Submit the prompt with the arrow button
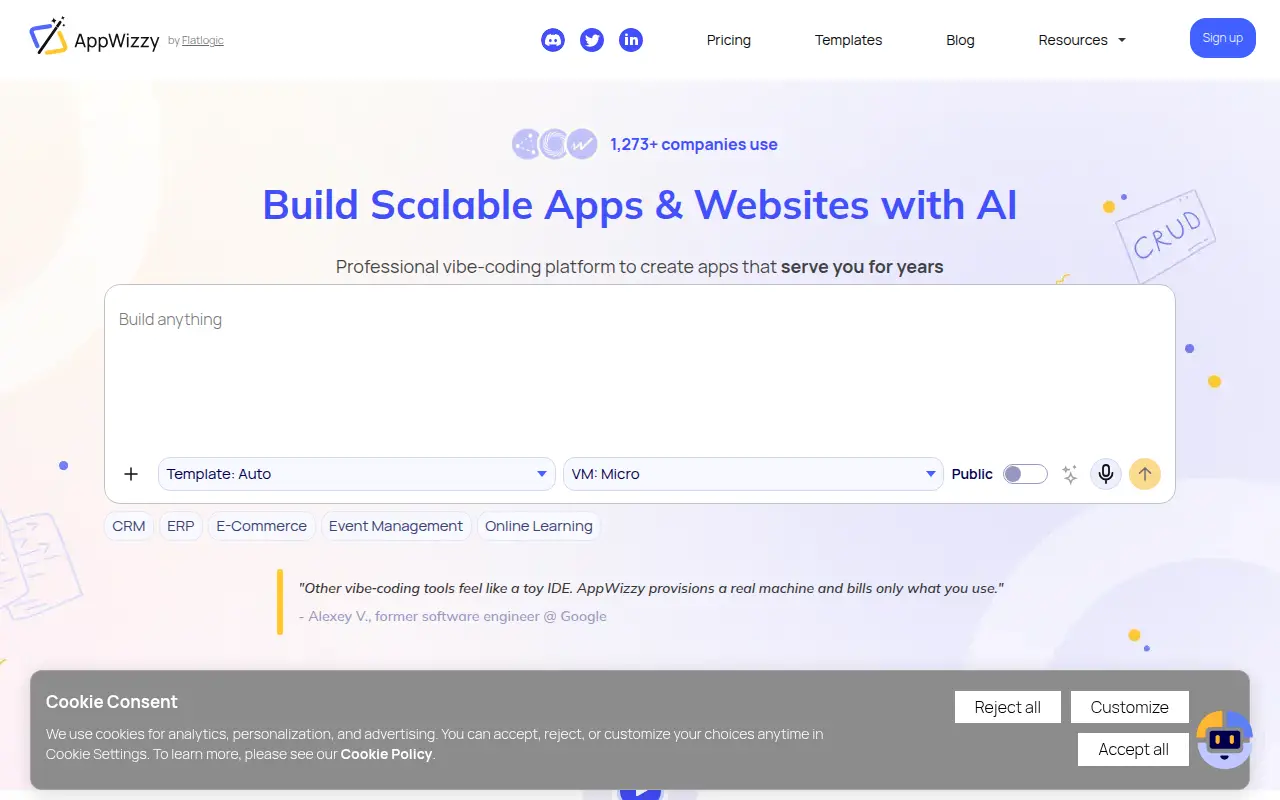Viewport: 1280px width, 800px height. click(1145, 474)
